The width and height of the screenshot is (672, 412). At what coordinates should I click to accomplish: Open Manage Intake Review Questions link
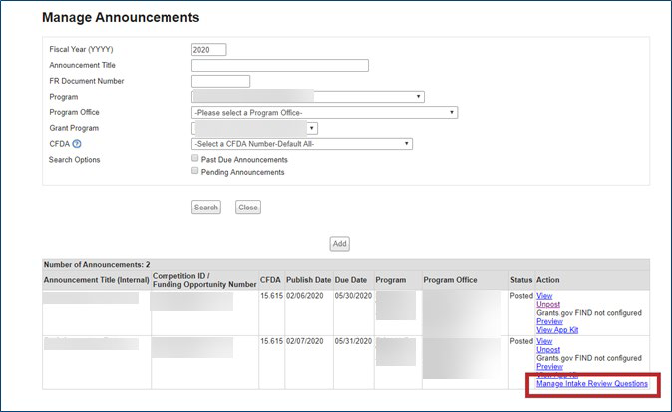tap(592, 384)
